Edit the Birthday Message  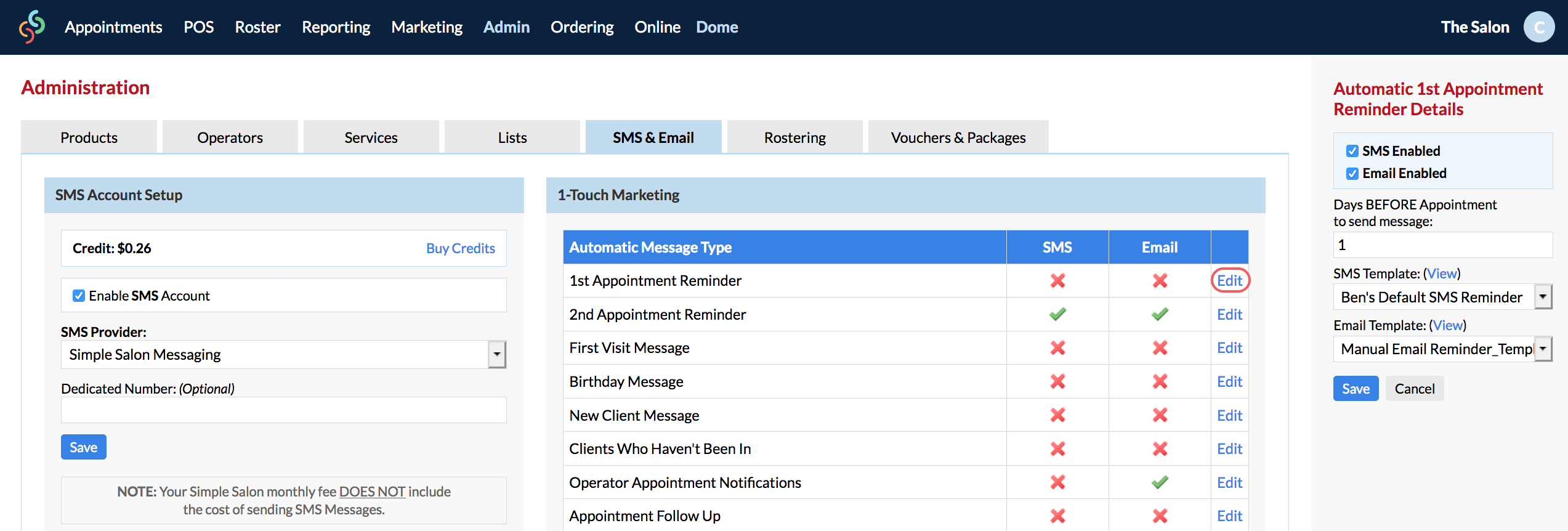pos(1229,382)
